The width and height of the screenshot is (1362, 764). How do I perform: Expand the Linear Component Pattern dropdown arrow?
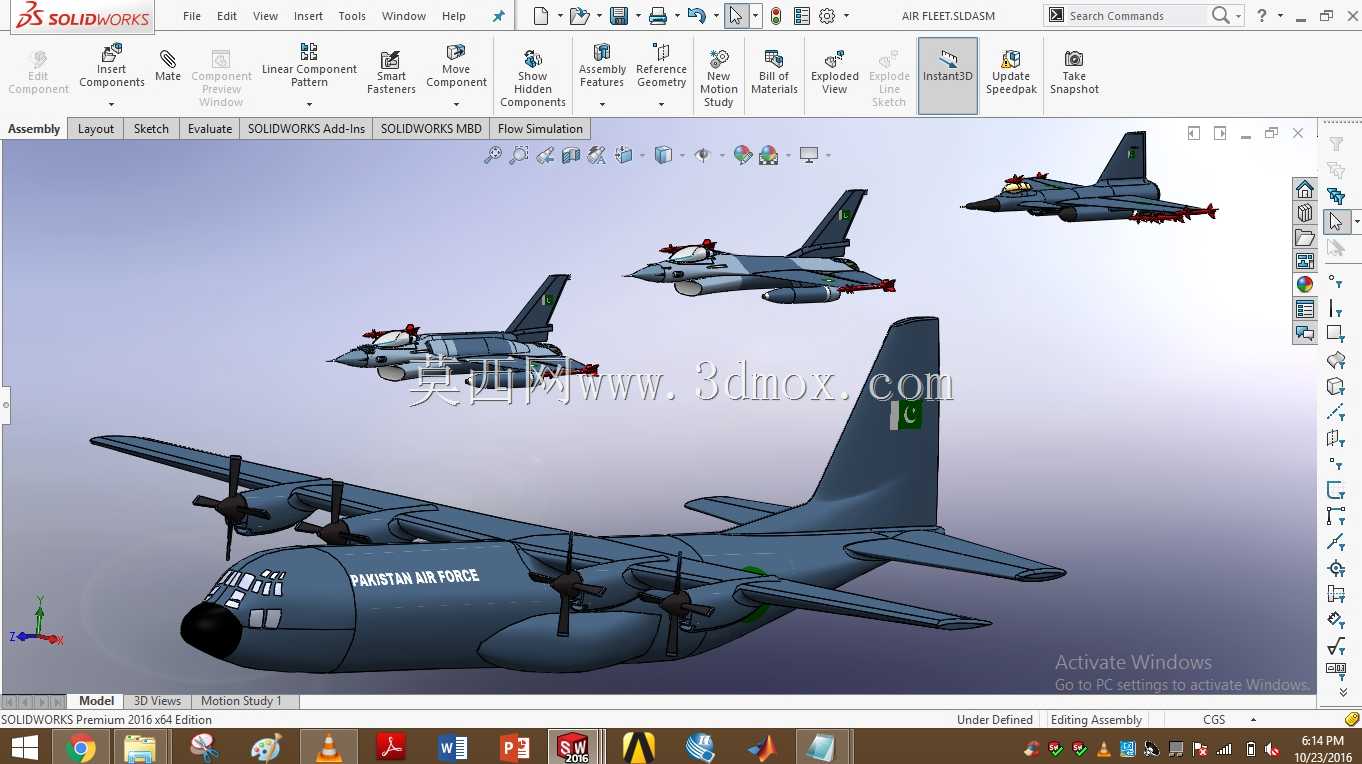[x=309, y=104]
